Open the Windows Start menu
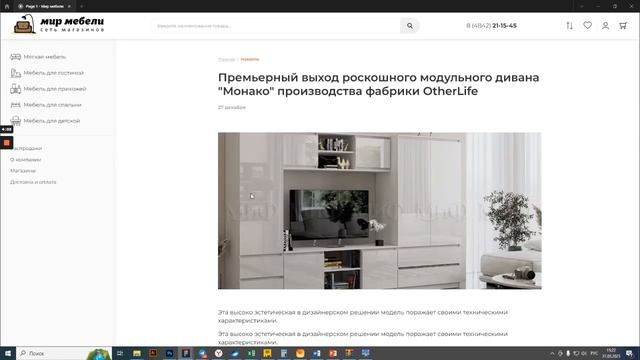The width and height of the screenshot is (640, 360). point(7,353)
